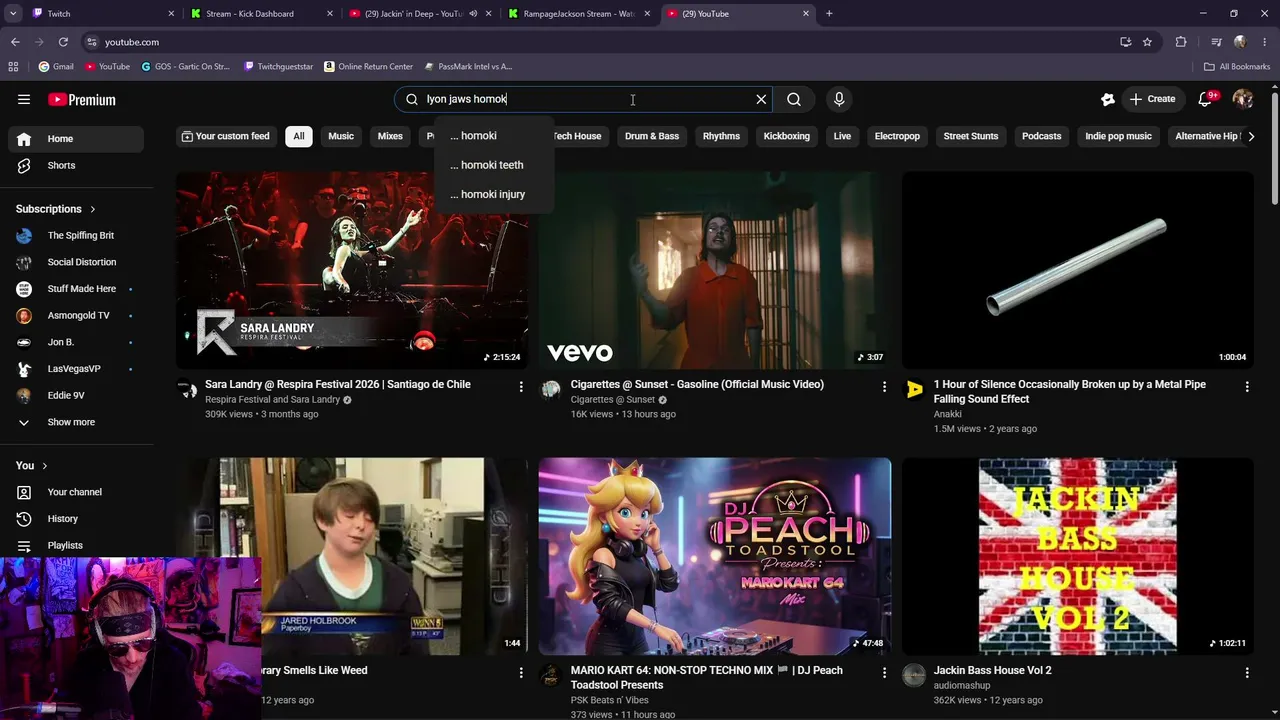1280x720 pixels.
Task: Open the Create menu
Action: (x=1152, y=99)
